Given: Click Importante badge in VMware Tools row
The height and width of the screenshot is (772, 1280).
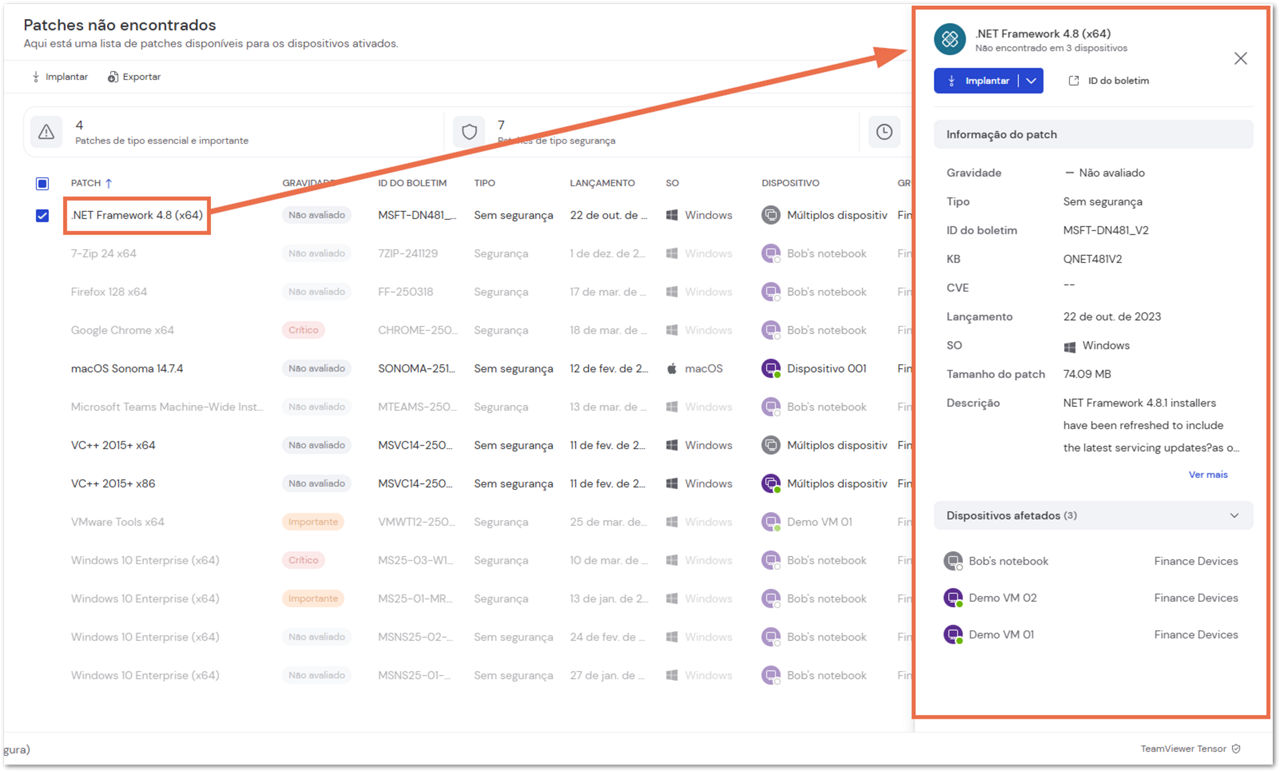Looking at the screenshot, I should 313,522.
